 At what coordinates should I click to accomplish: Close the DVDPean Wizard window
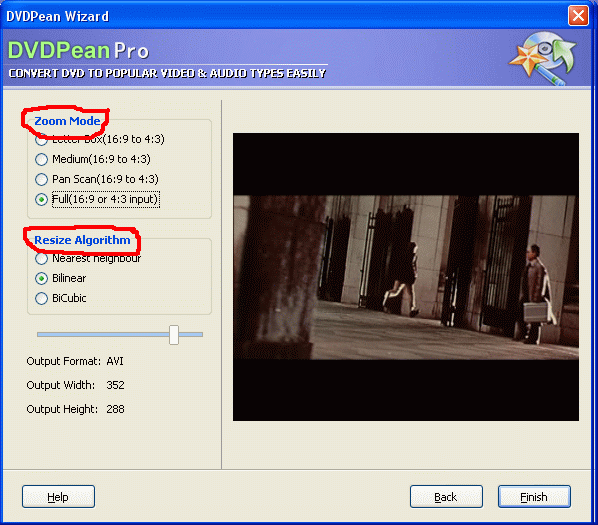coord(578,16)
